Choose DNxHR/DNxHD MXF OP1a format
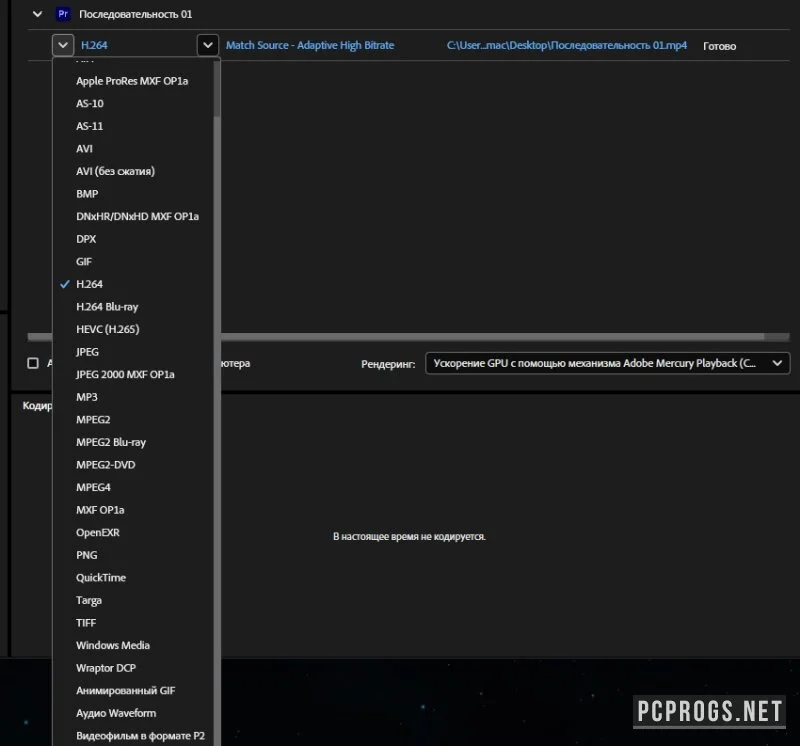Viewport: 800px width, 746px height. [137, 216]
